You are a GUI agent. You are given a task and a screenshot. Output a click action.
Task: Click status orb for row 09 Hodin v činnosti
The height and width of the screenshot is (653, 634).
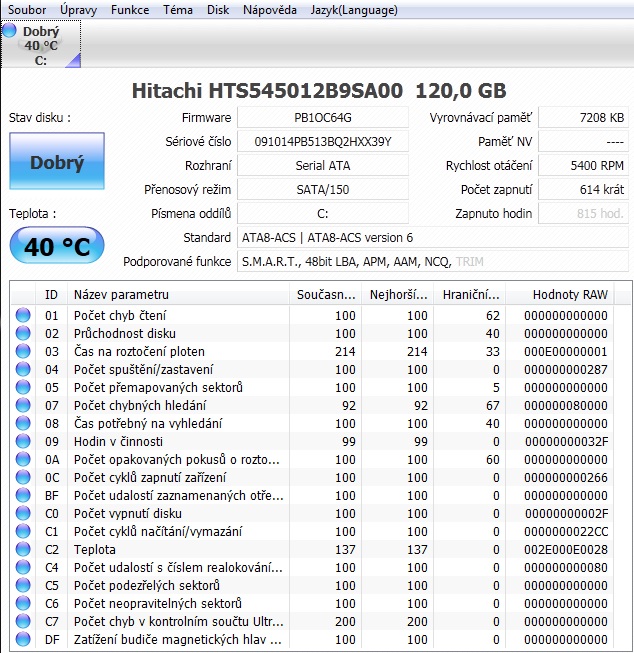pyautogui.click(x=23, y=441)
